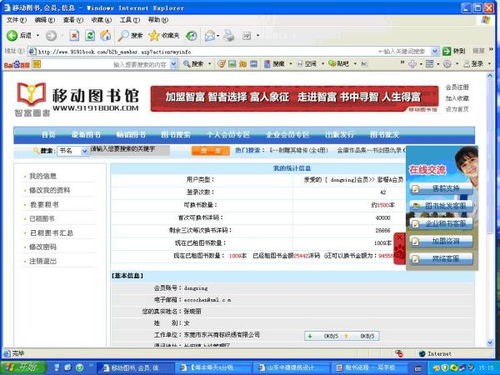Open 修改我的资料 in the left sidebar

point(50,190)
